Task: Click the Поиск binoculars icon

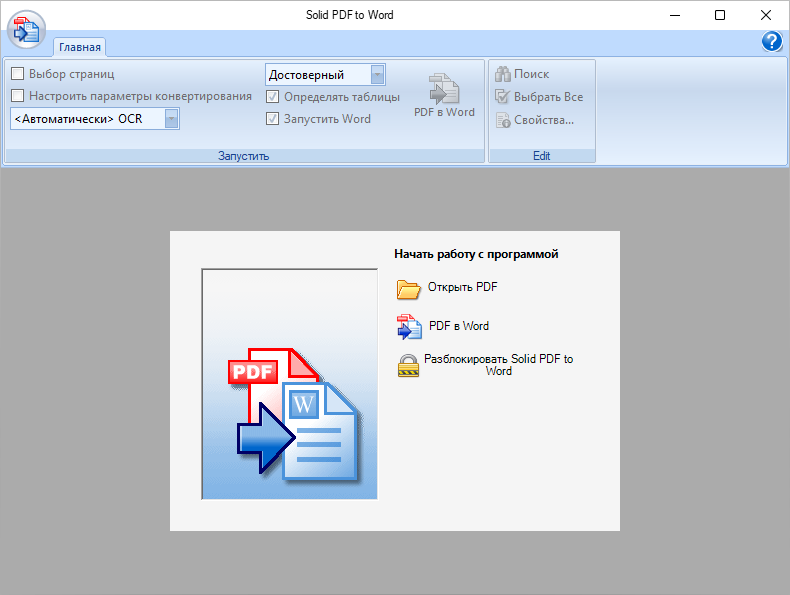Action: 502,74
